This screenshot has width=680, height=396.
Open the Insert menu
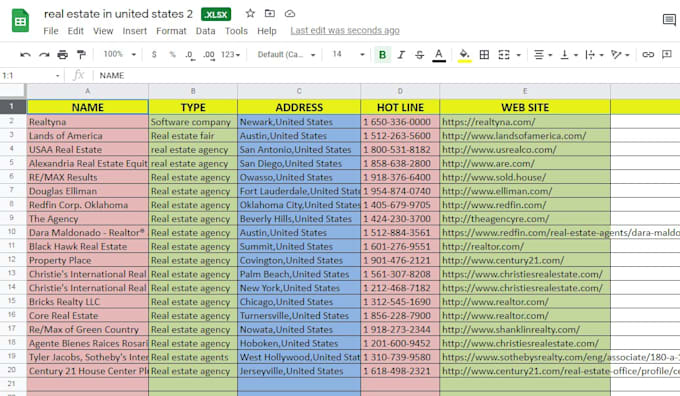tap(134, 31)
